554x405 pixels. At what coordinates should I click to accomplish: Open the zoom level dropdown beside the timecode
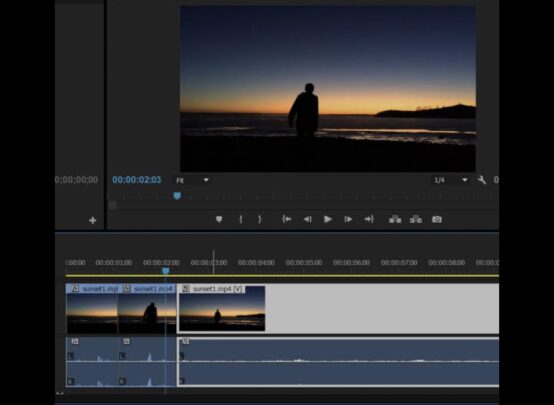193,180
